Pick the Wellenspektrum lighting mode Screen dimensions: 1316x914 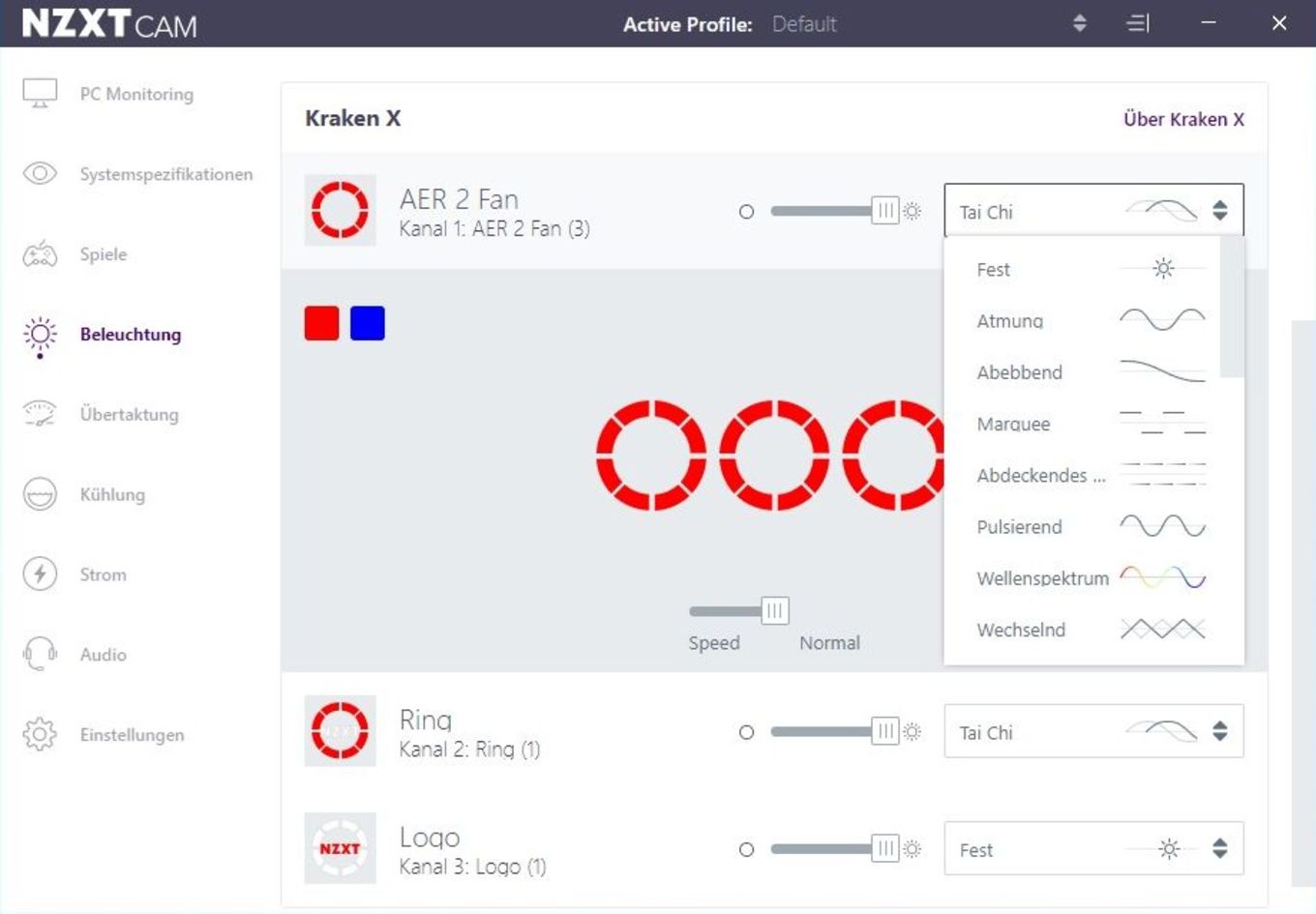coord(1082,578)
